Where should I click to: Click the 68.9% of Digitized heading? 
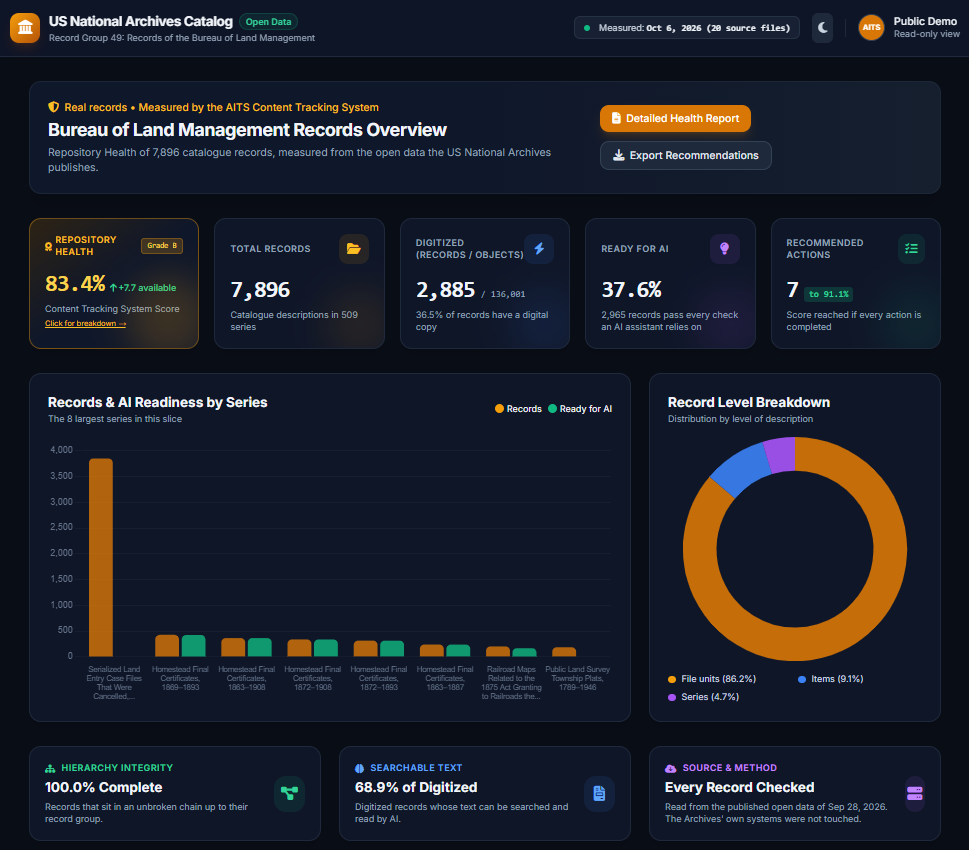click(416, 787)
